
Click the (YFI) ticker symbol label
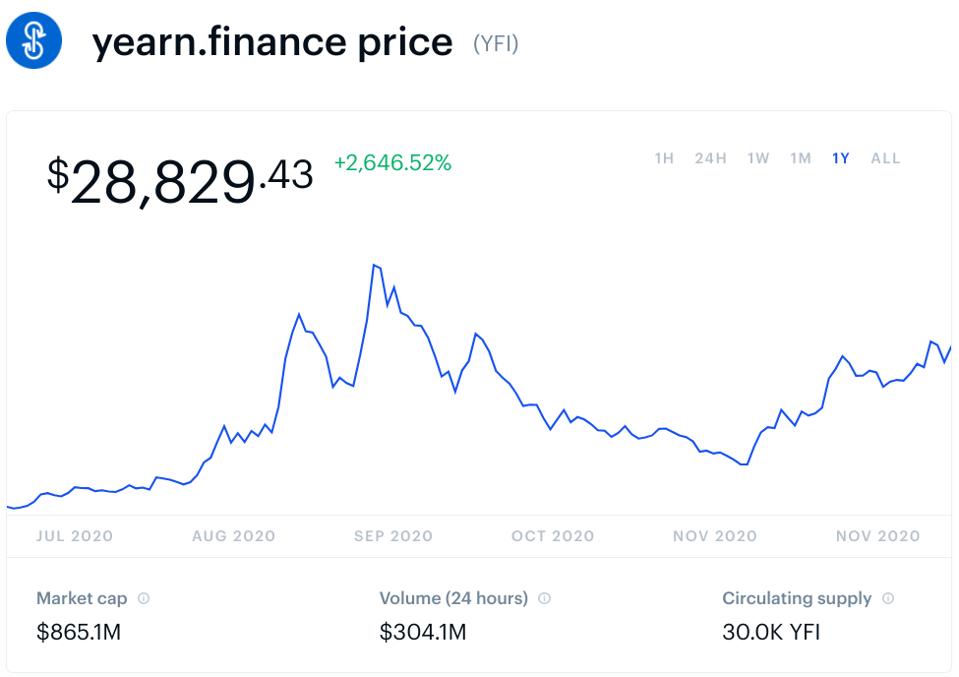coord(496,44)
